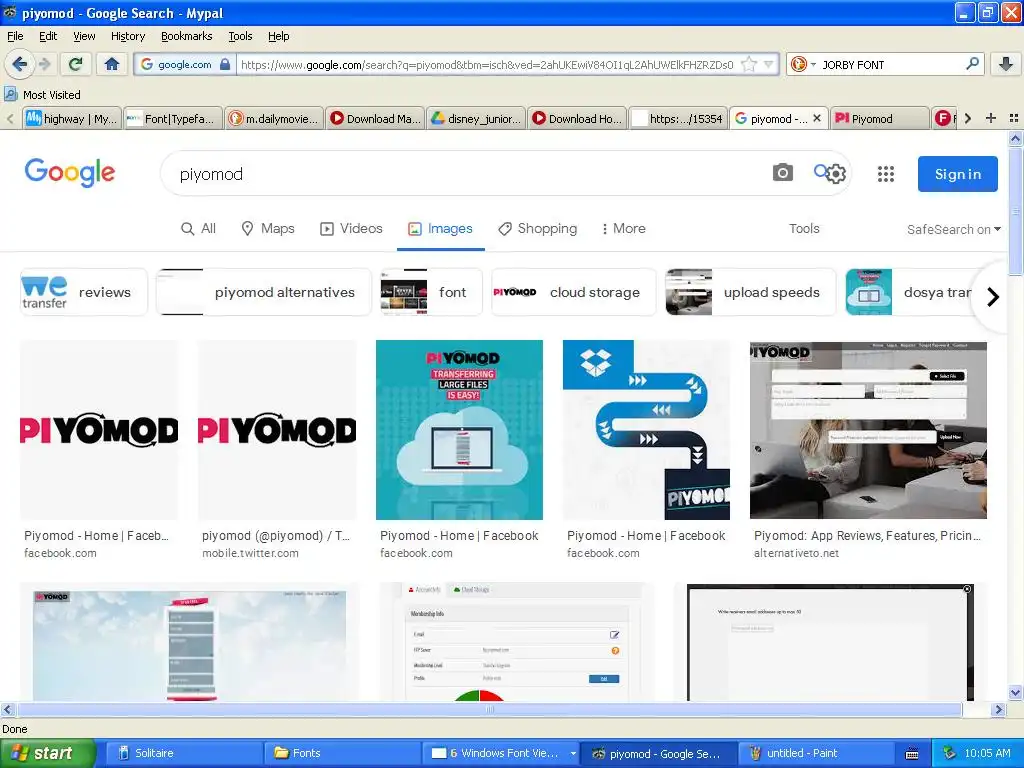Image resolution: width=1024 pixels, height=768 pixels.
Task: Open the Fonts folder taskbar item
Action: click(x=342, y=753)
